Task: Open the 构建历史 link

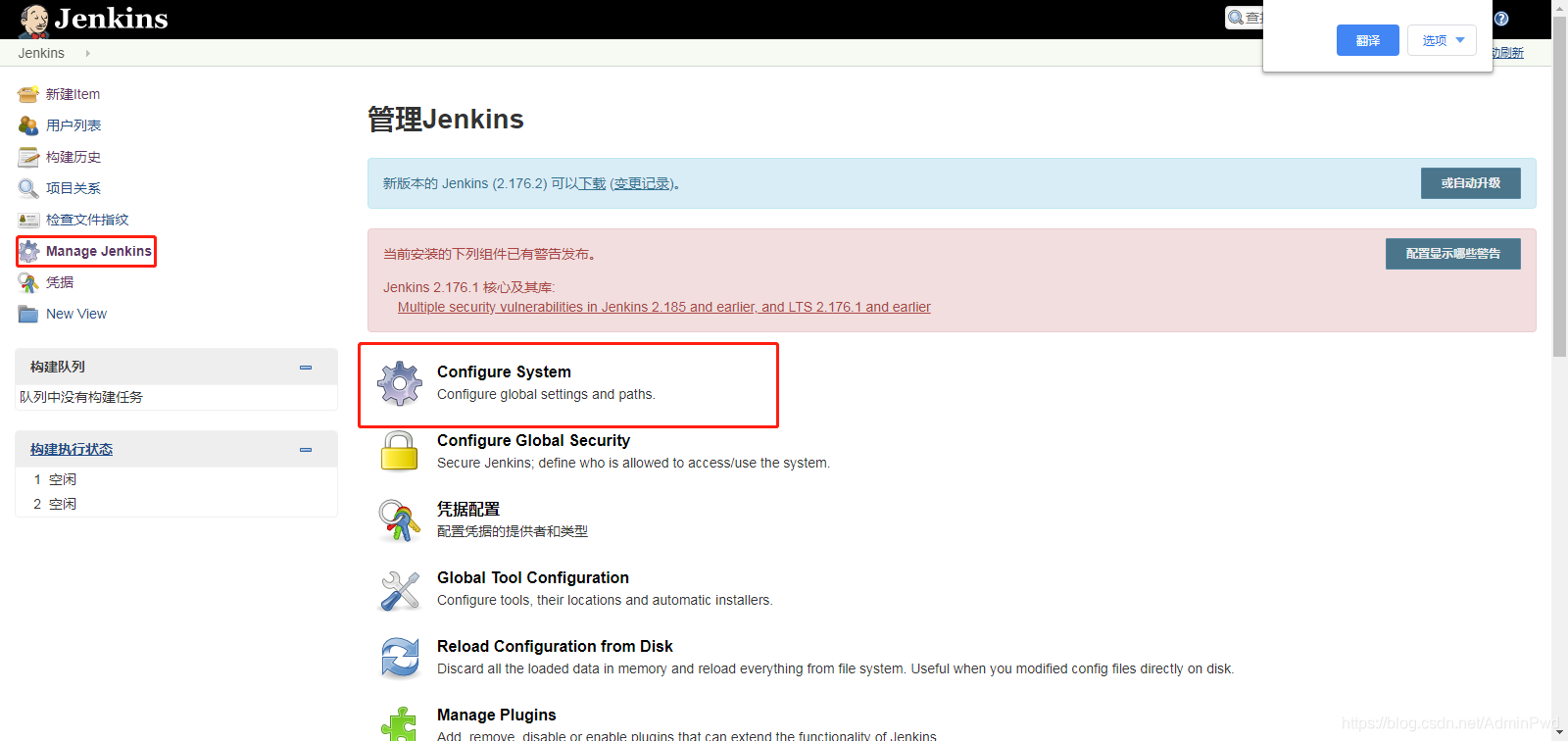Action: pyautogui.click(x=73, y=157)
